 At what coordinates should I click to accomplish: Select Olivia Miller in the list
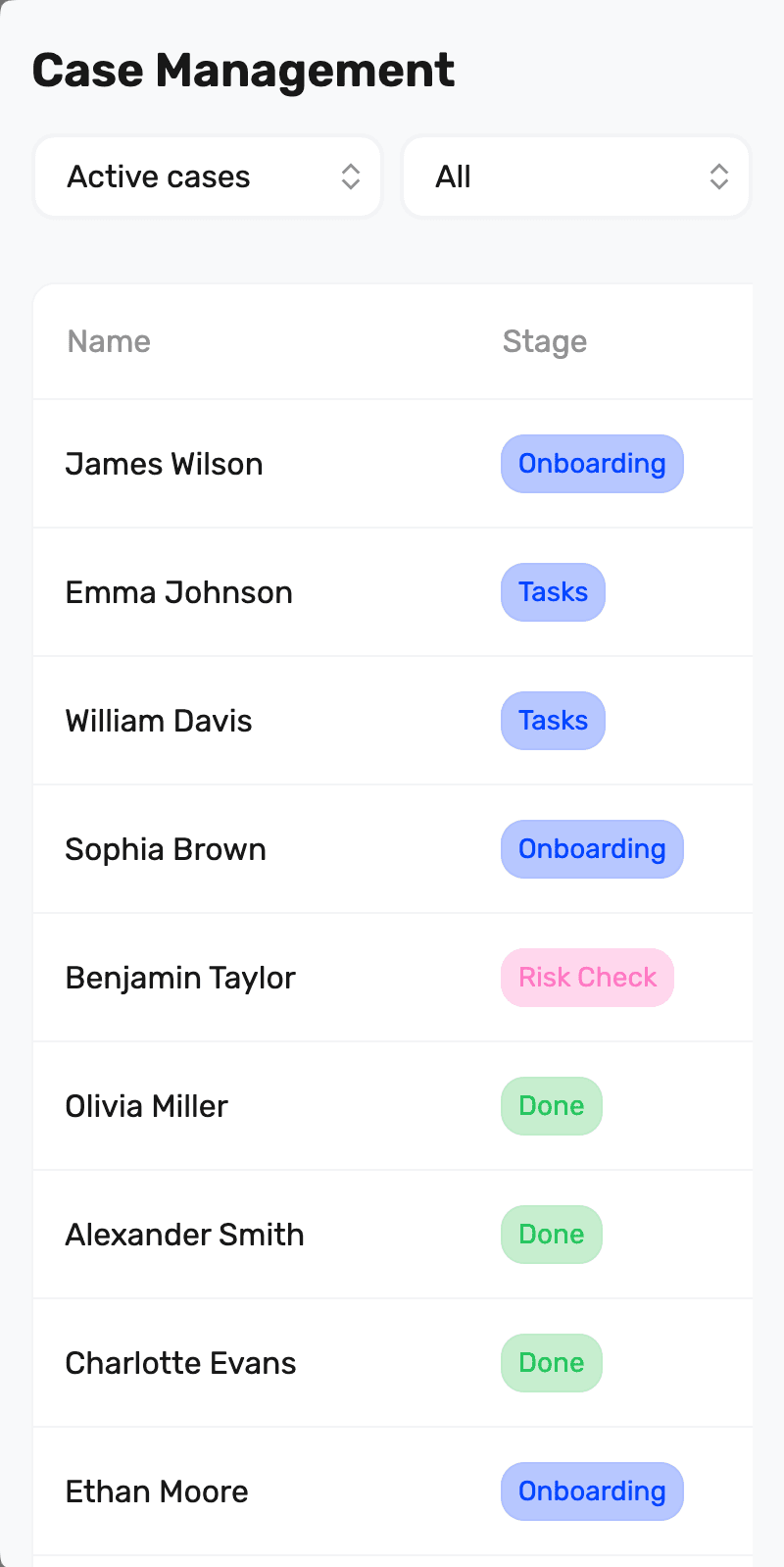pyautogui.click(x=146, y=1106)
